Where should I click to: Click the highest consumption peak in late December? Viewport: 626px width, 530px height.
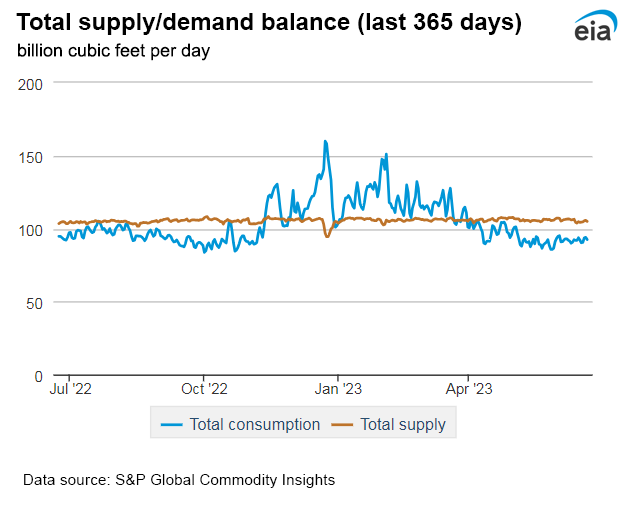325,141
